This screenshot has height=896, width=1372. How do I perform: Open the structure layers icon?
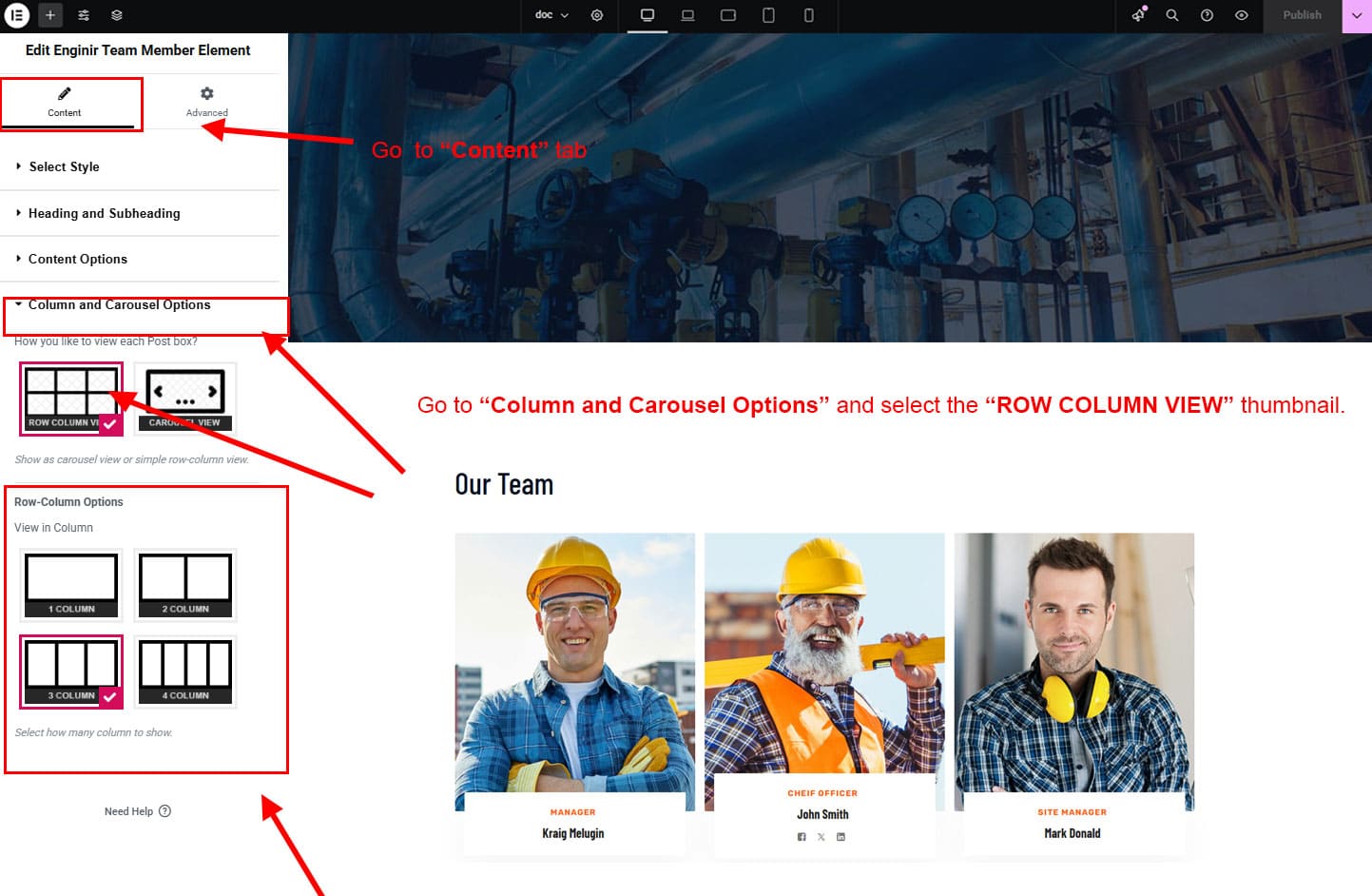pyautogui.click(x=116, y=15)
